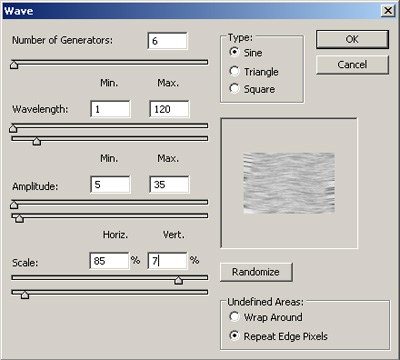
Task: Click the Number of Generators label
Action: click(62, 40)
